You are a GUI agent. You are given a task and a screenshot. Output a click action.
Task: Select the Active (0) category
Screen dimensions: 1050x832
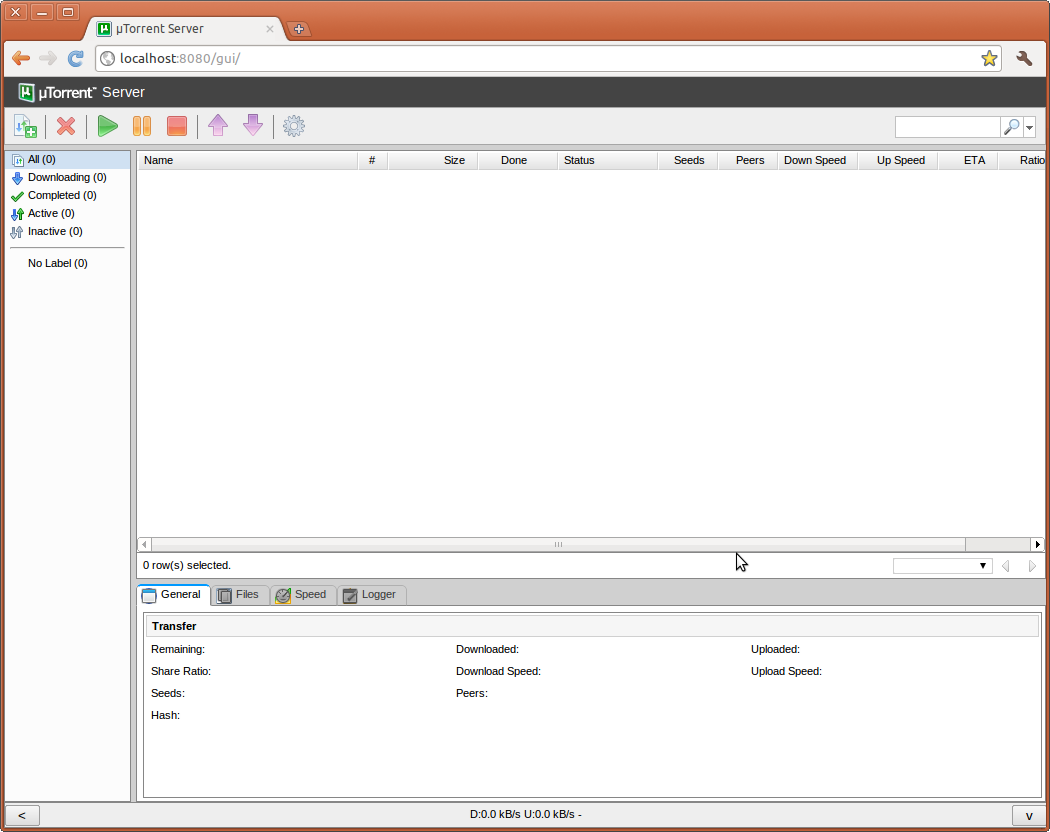click(68, 214)
